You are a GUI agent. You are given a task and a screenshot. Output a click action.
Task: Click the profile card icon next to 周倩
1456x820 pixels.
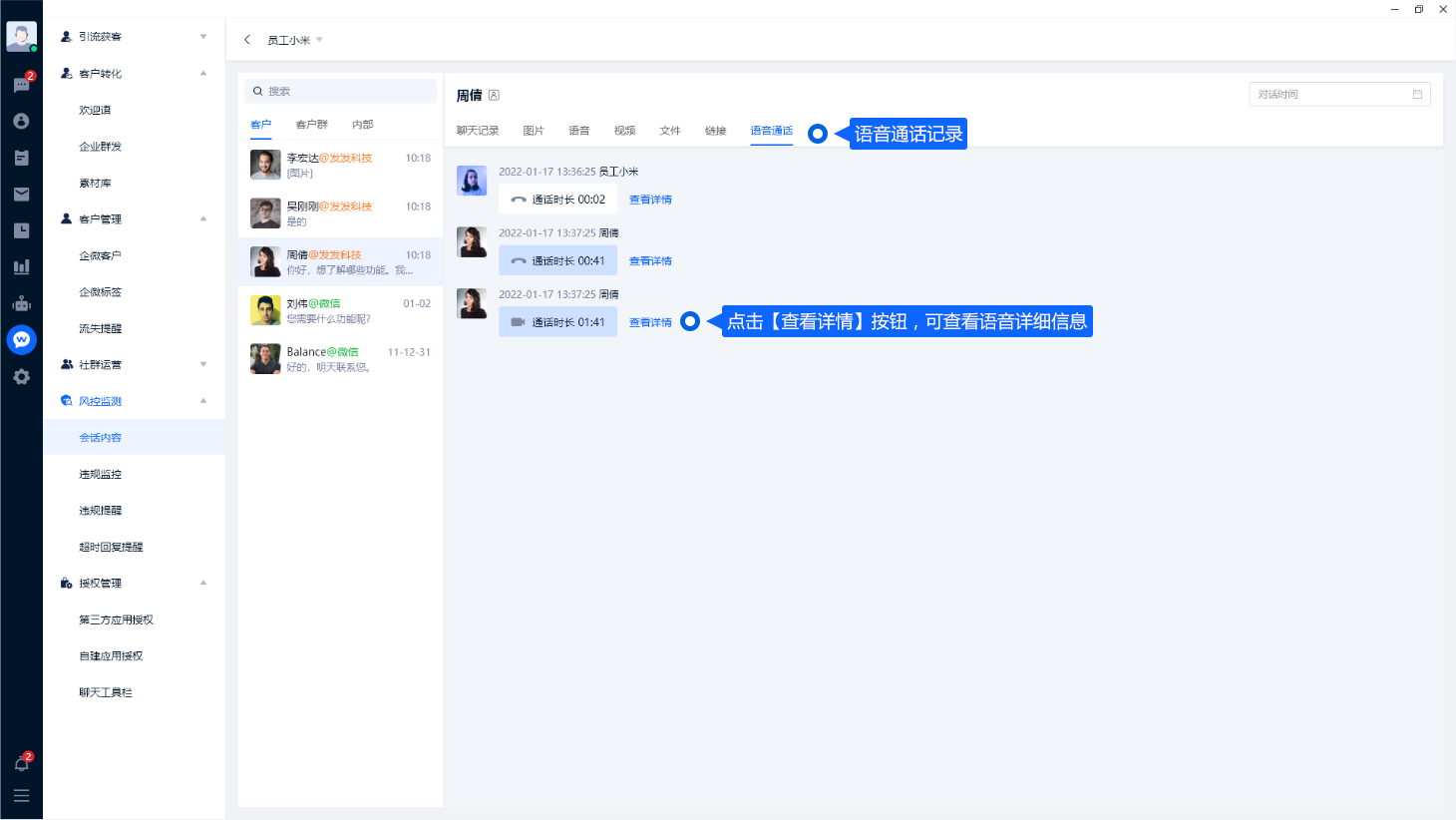(x=494, y=96)
